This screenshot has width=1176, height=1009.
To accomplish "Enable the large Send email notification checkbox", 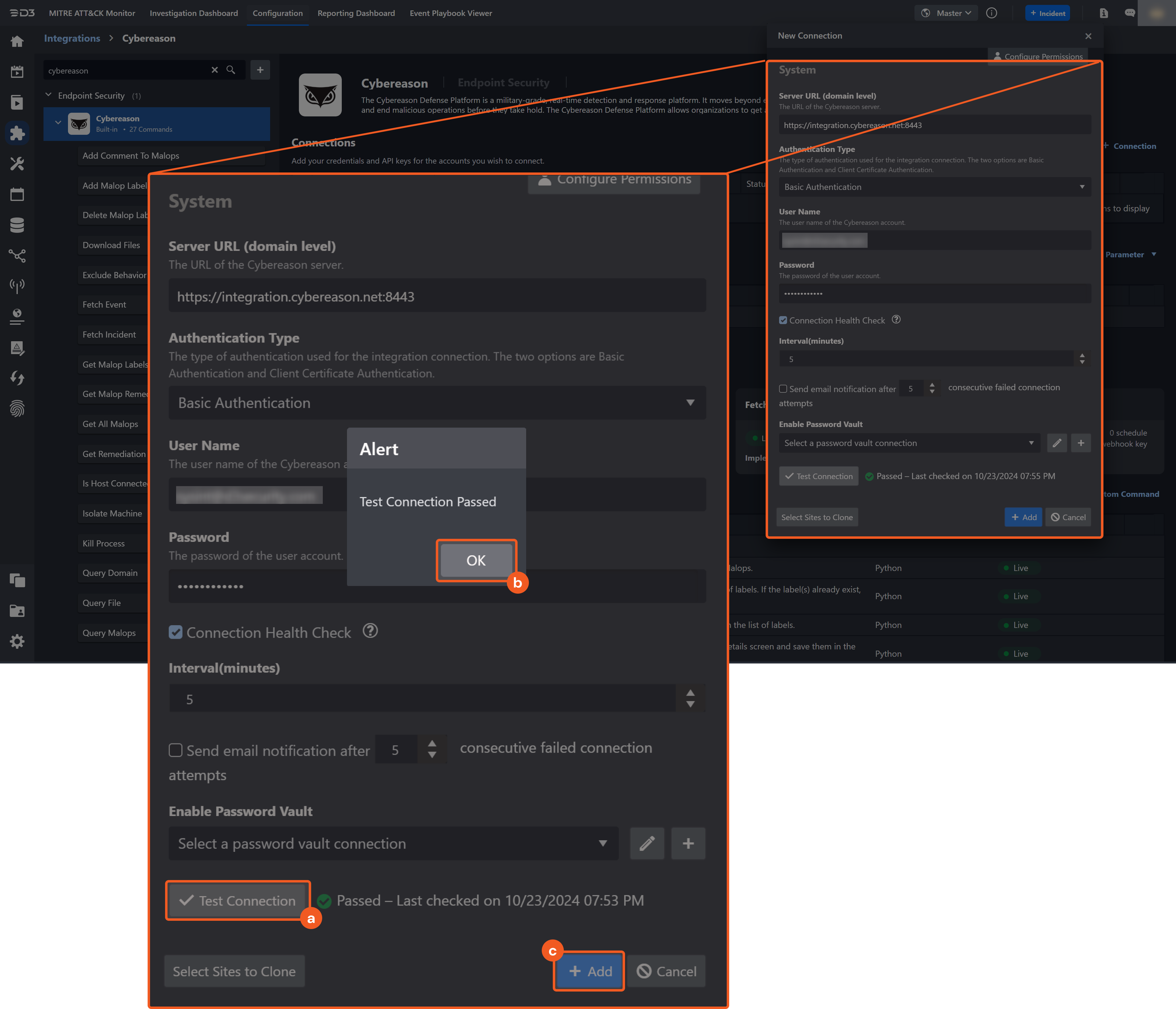I will pos(175,750).
